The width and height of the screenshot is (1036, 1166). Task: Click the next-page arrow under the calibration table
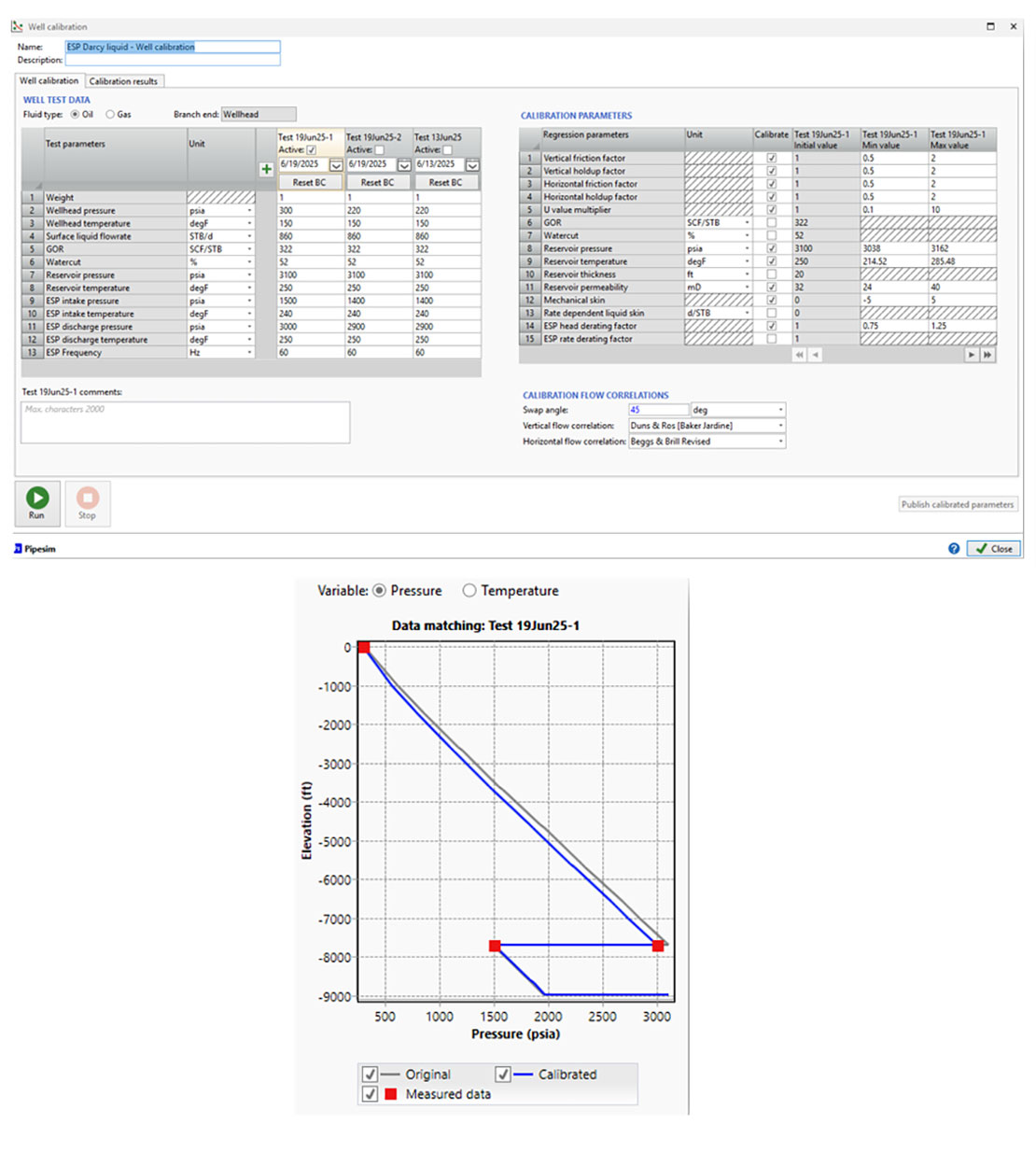pos(972,355)
